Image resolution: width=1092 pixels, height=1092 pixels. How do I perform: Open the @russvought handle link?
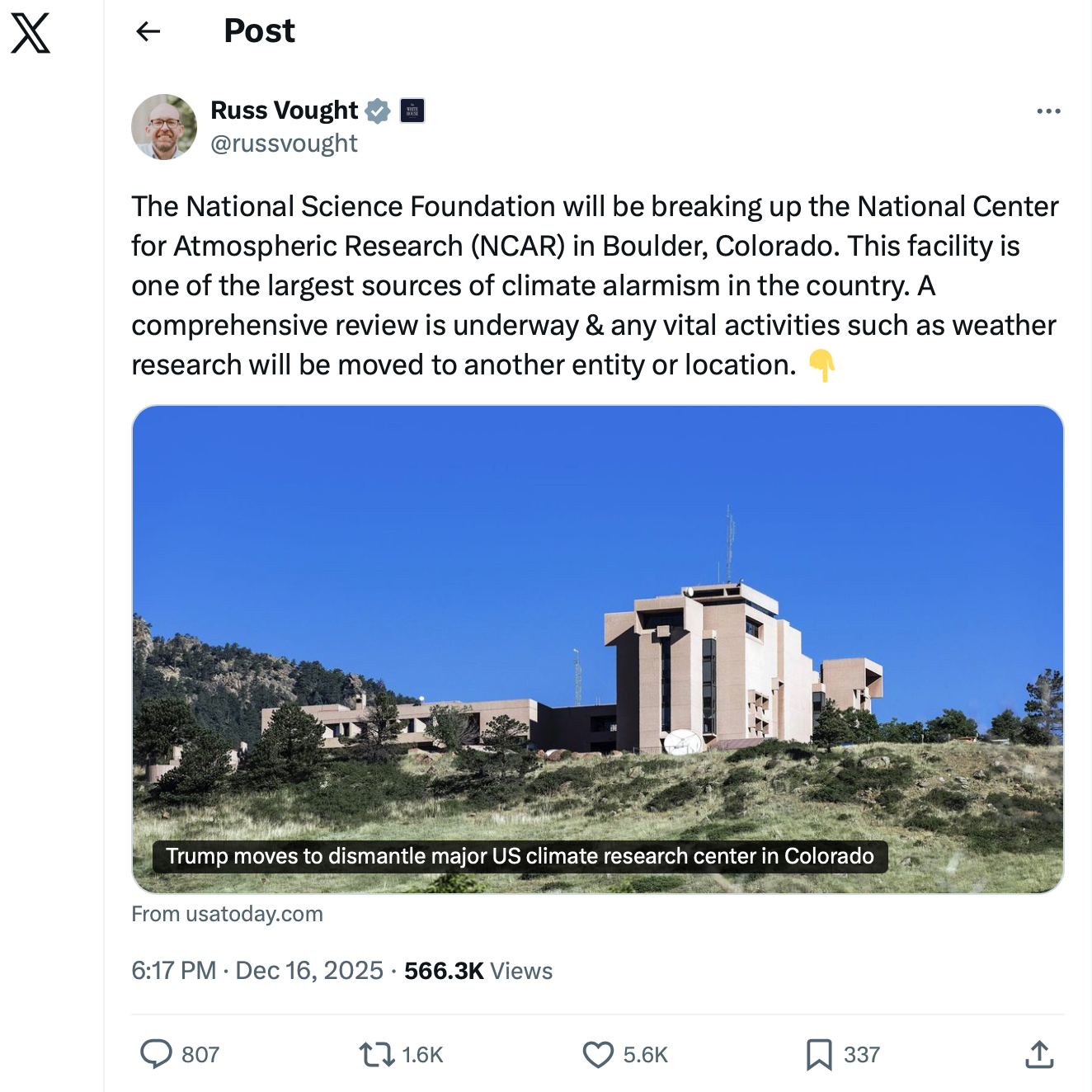click(284, 144)
